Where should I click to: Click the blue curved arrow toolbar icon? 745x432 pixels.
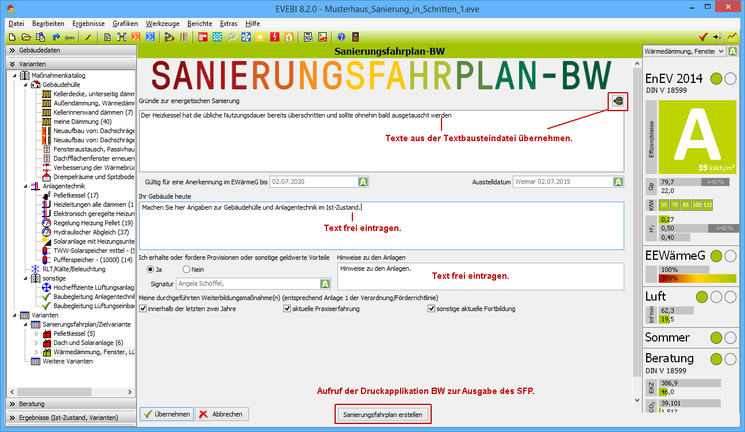pyautogui.click(x=56, y=37)
